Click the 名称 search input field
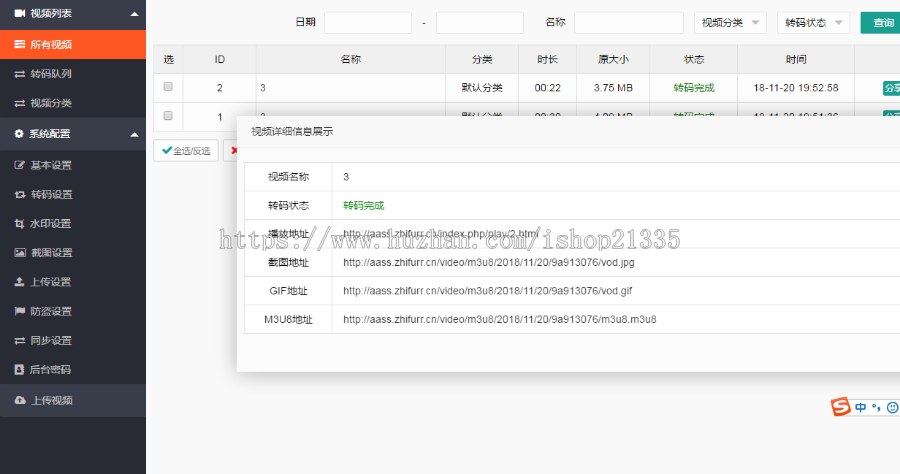Viewport: 900px width, 474px height. [629, 22]
